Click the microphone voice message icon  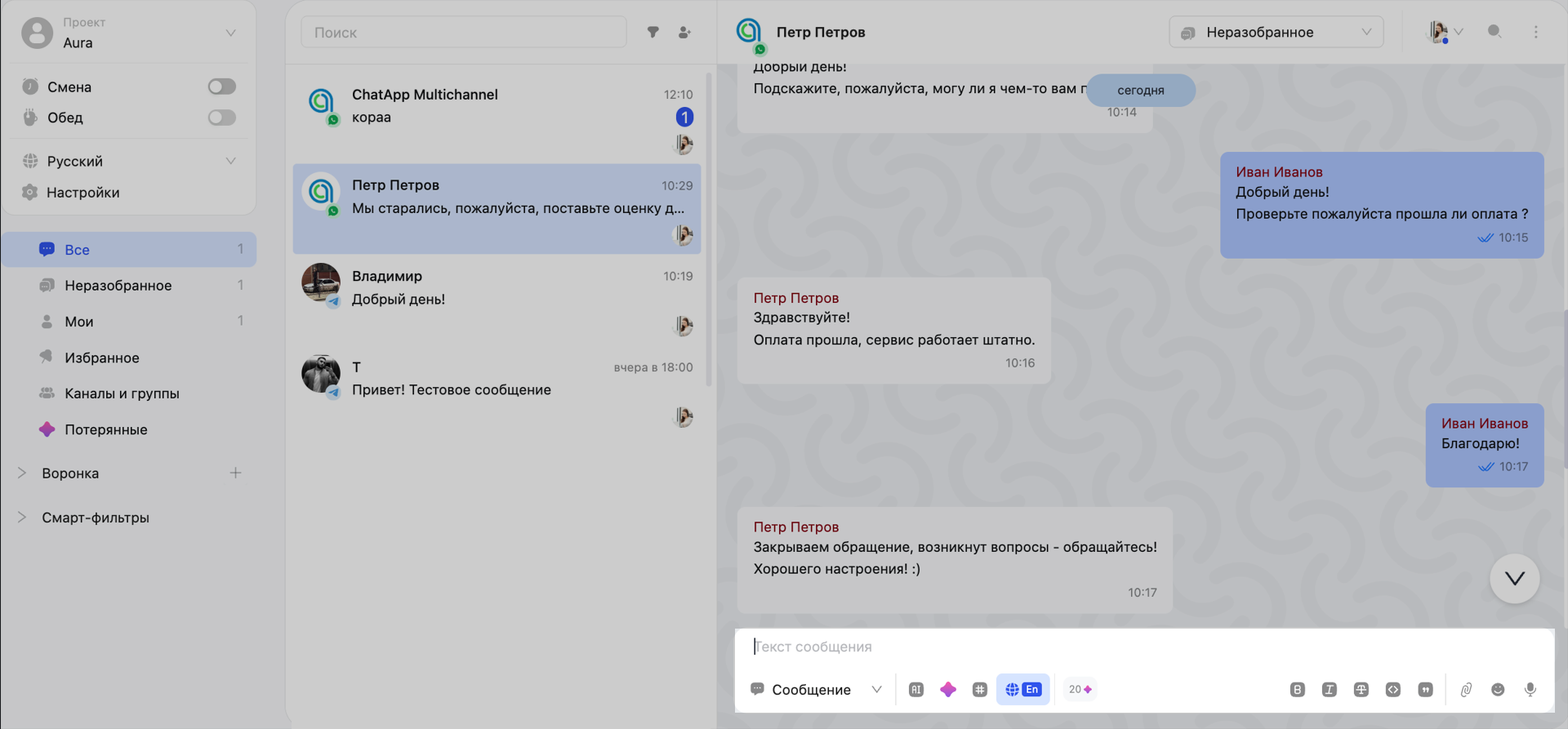click(x=1530, y=690)
